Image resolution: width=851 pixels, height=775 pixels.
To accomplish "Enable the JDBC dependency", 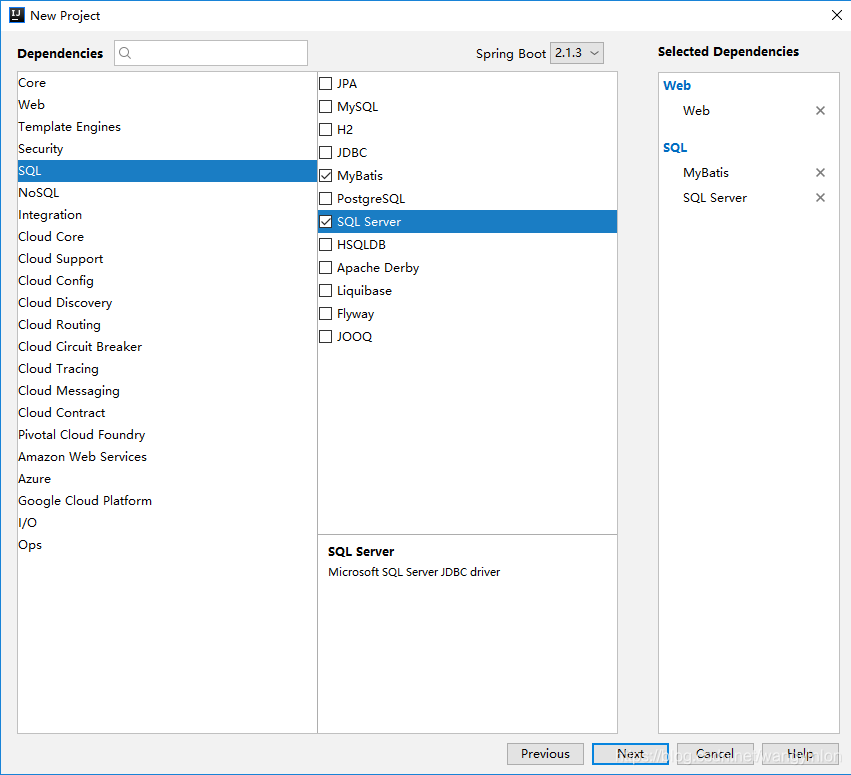I will tap(326, 153).
